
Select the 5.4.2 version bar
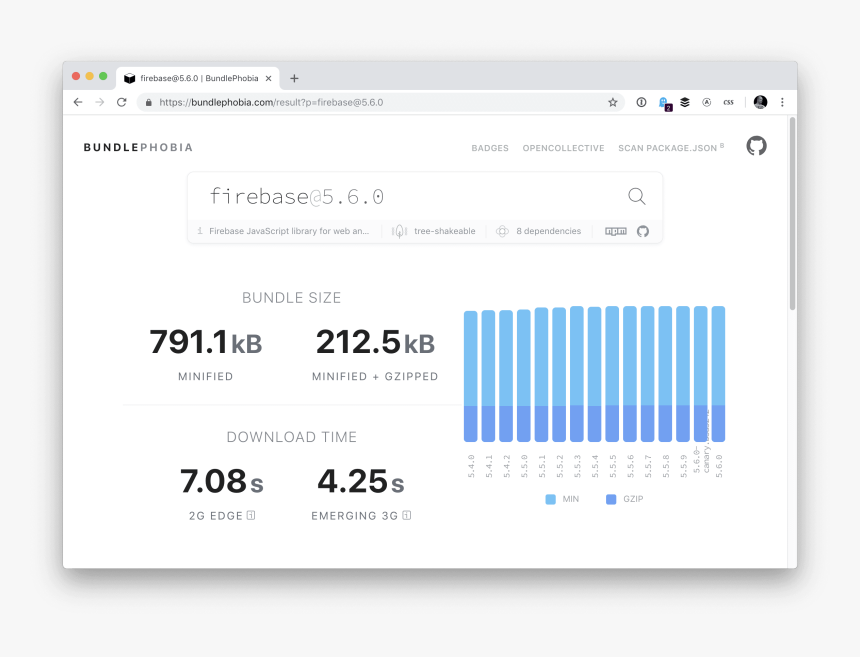[x=506, y=376]
